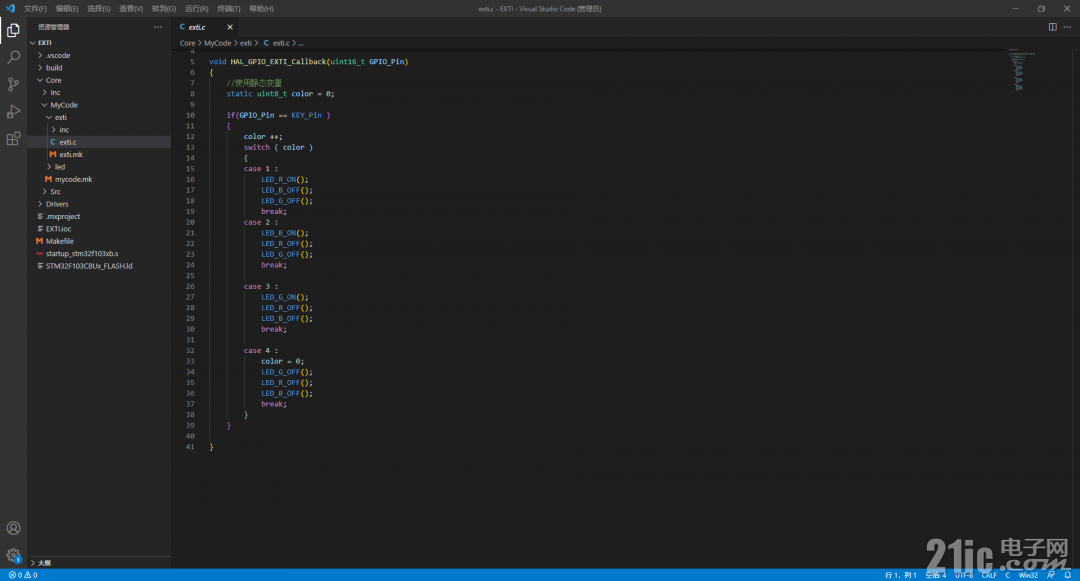1080x581 pixels.
Task: Click line number 26 in the gutter
Action: [x=190, y=286]
